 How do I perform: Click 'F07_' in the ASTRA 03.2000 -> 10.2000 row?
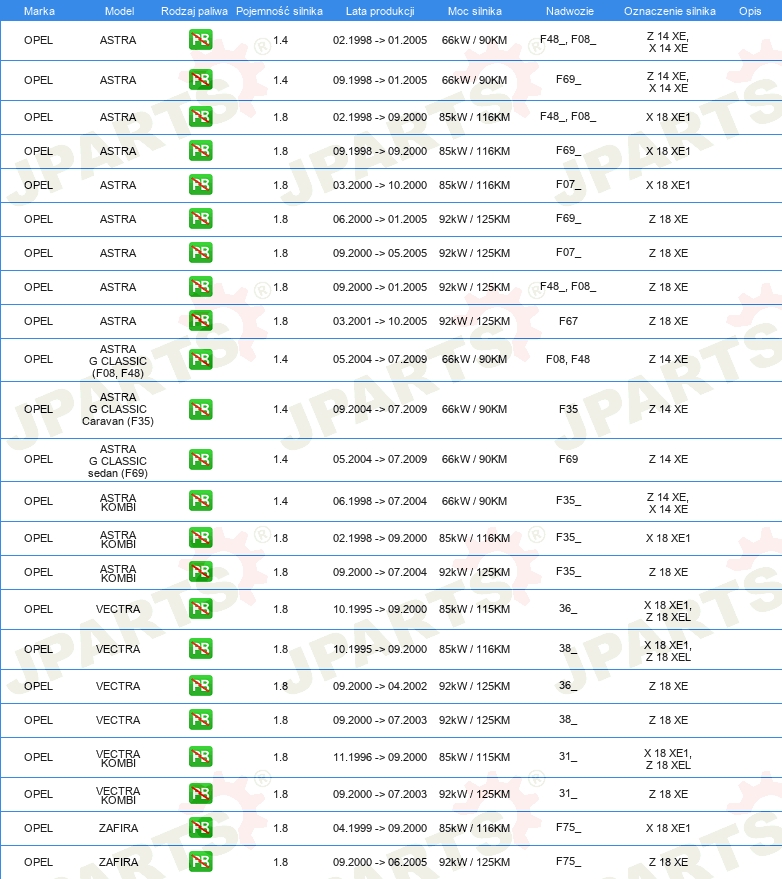tap(568, 184)
